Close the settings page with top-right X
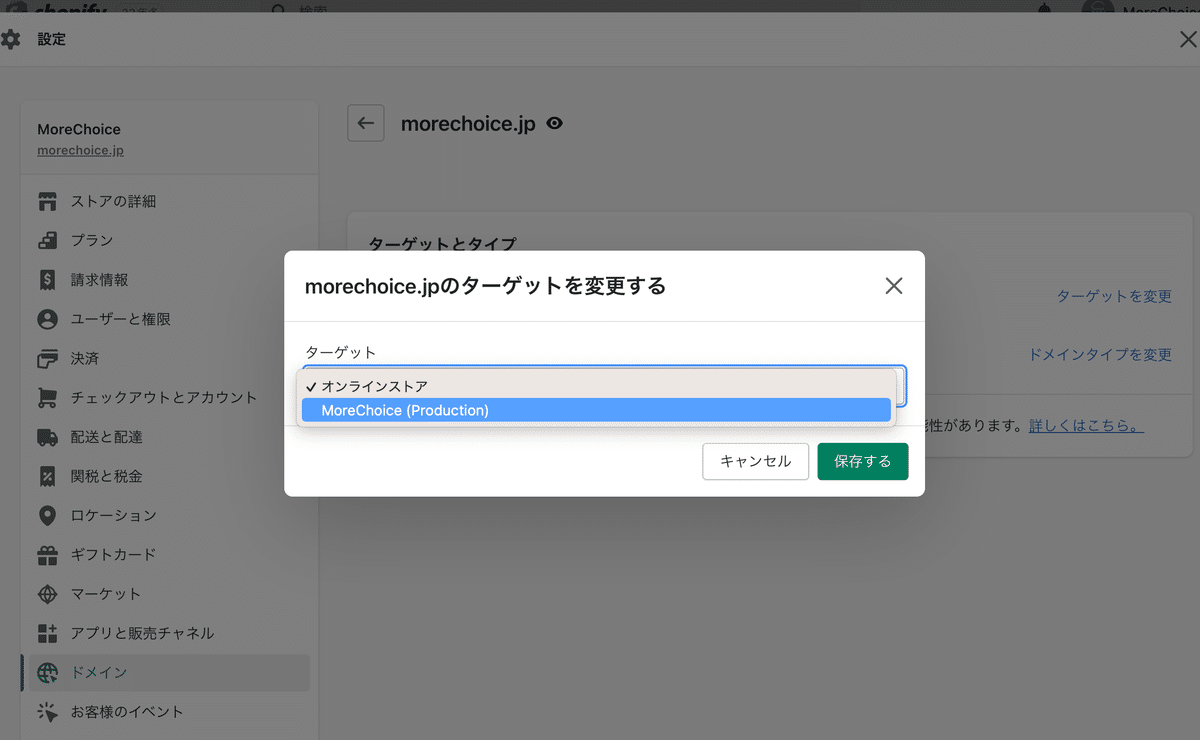 (x=1188, y=40)
